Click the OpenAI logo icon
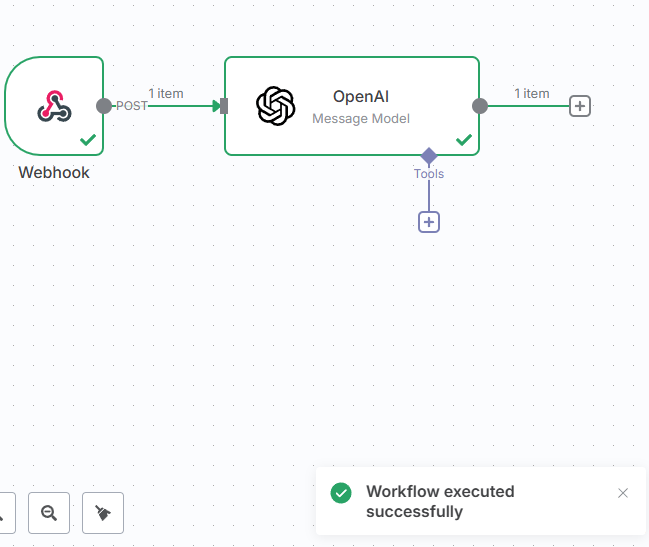 [275, 105]
